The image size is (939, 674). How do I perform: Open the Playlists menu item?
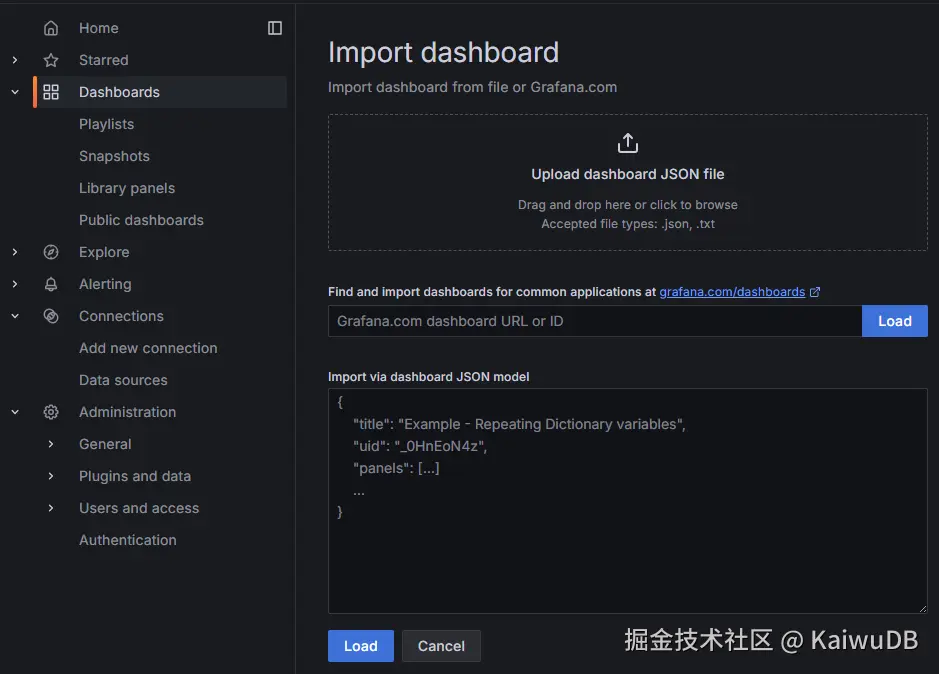(x=106, y=124)
